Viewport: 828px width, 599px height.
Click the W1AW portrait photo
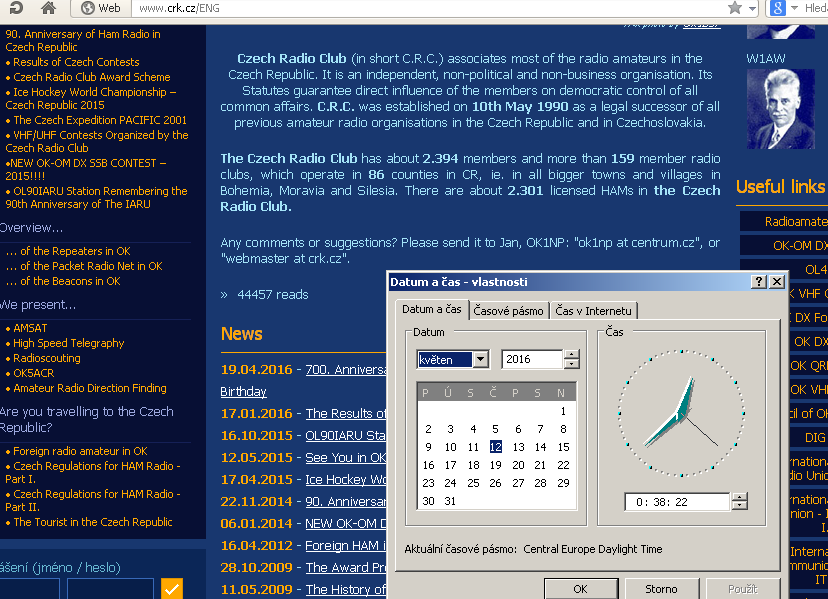780,108
